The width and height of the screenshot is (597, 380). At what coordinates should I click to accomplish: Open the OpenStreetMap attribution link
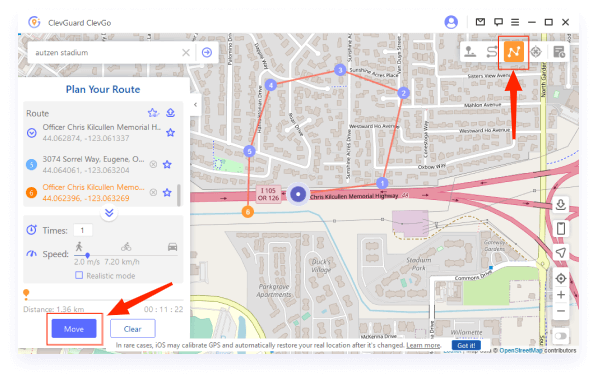point(521,350)
